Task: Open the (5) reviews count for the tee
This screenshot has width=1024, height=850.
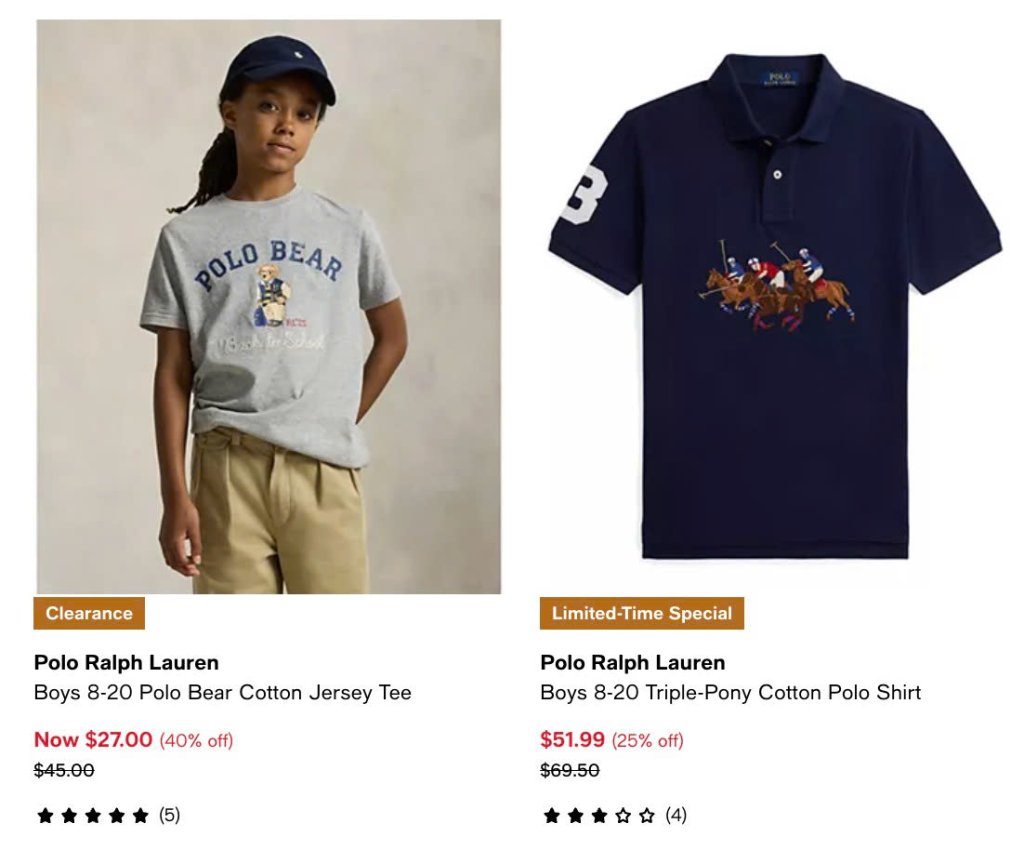Action: [x=169, y=815]
